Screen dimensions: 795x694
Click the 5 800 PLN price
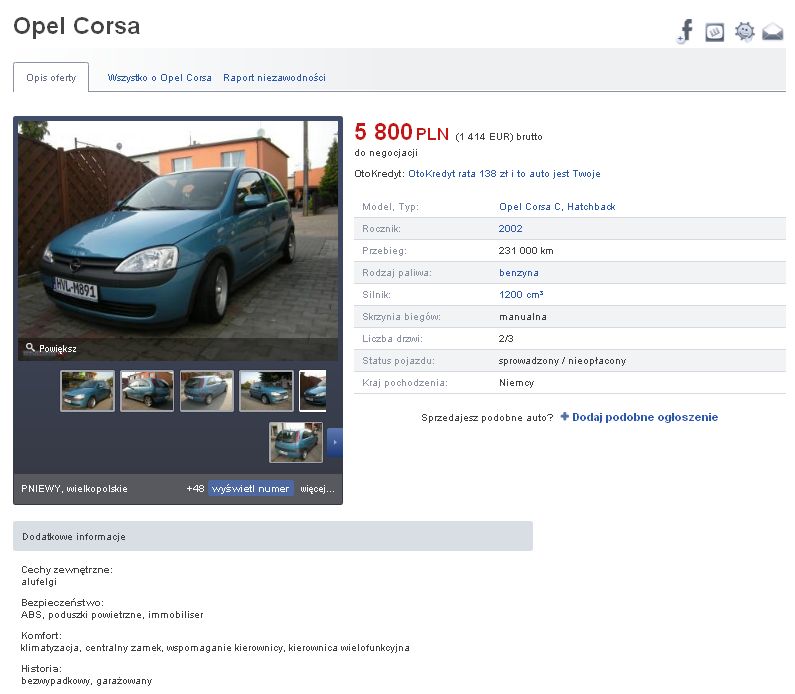[402, 132]
